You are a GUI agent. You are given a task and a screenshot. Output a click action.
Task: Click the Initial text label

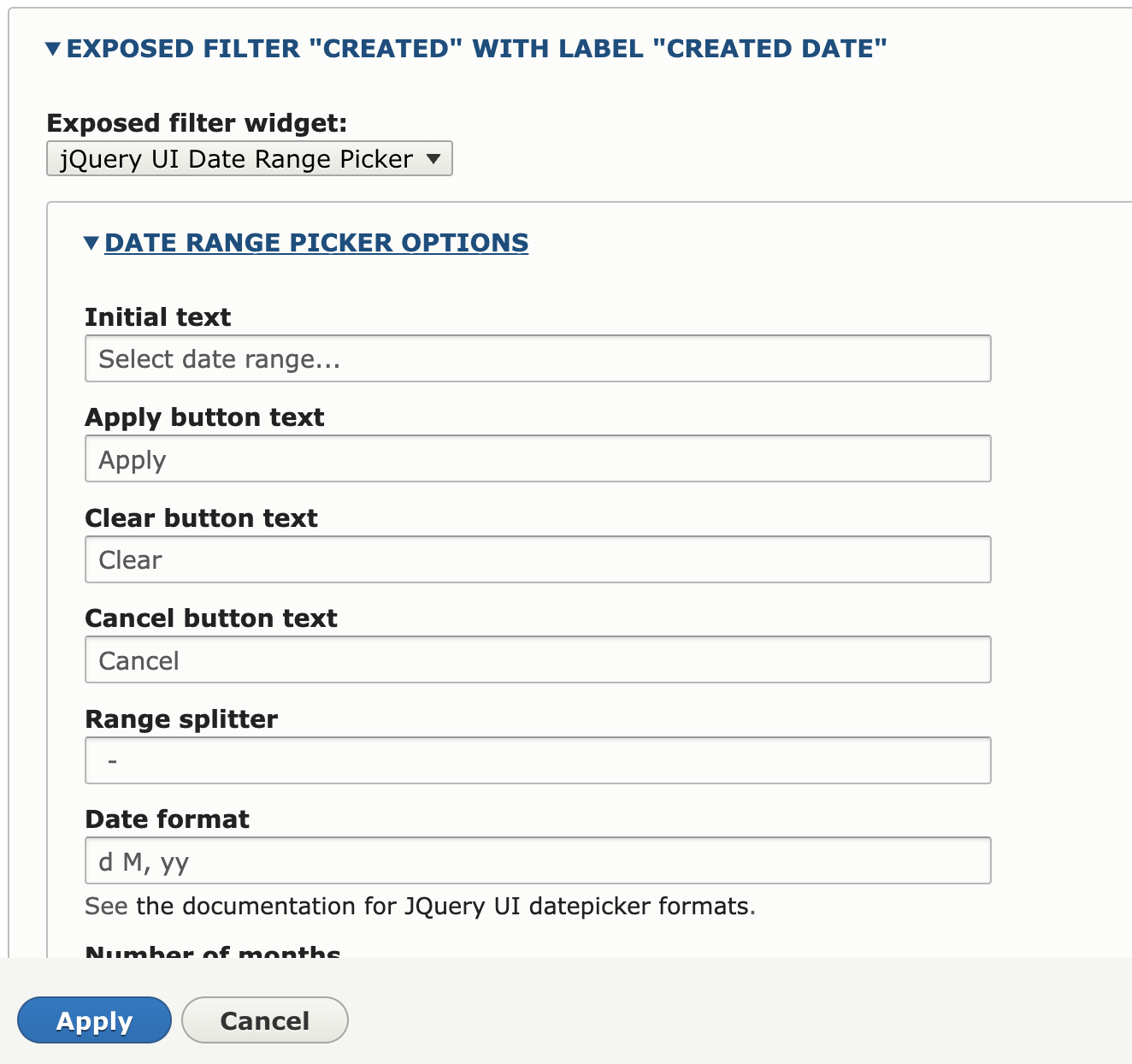[157, 316]
